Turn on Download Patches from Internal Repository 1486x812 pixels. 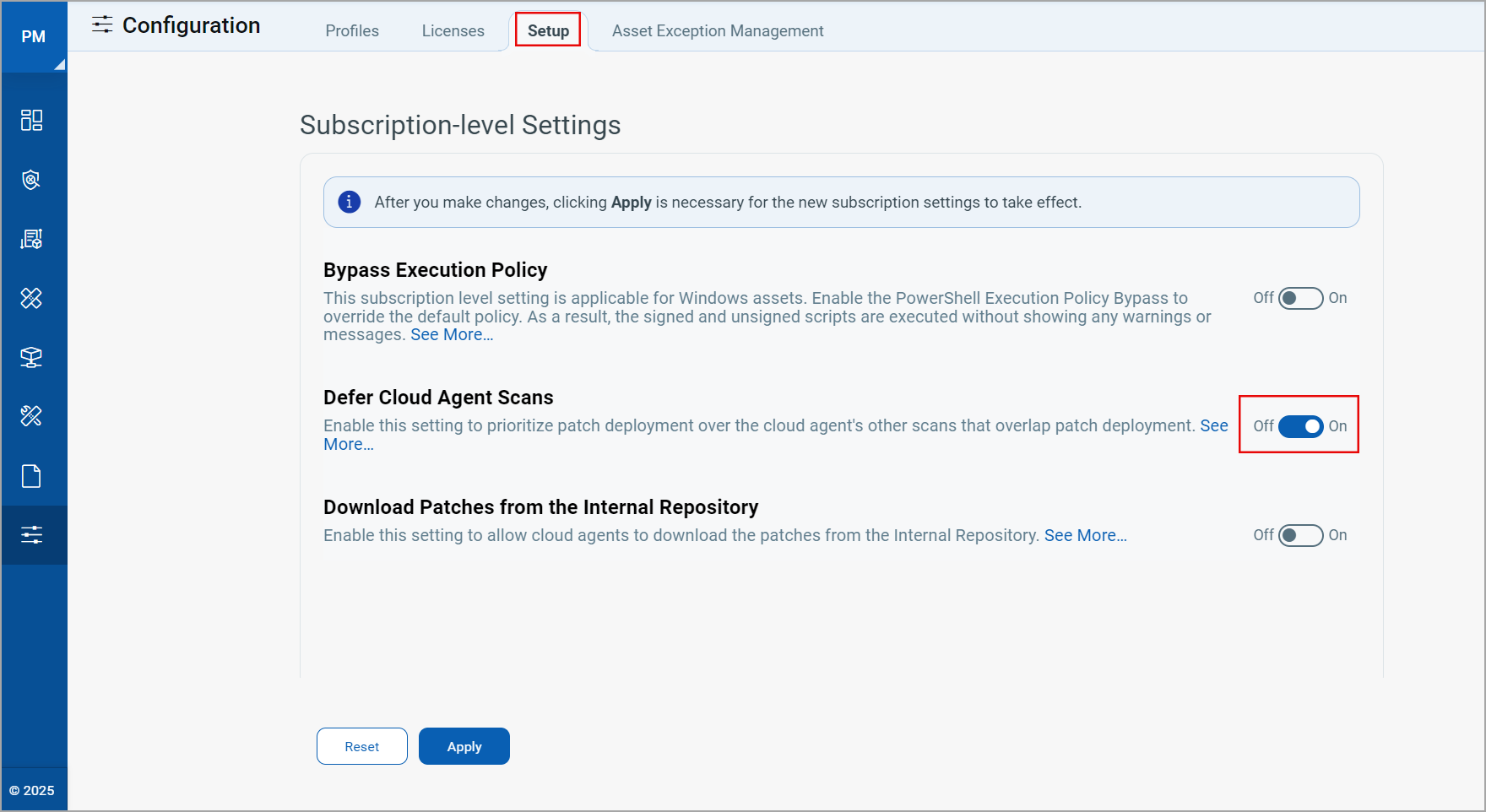coord(1300,535)
